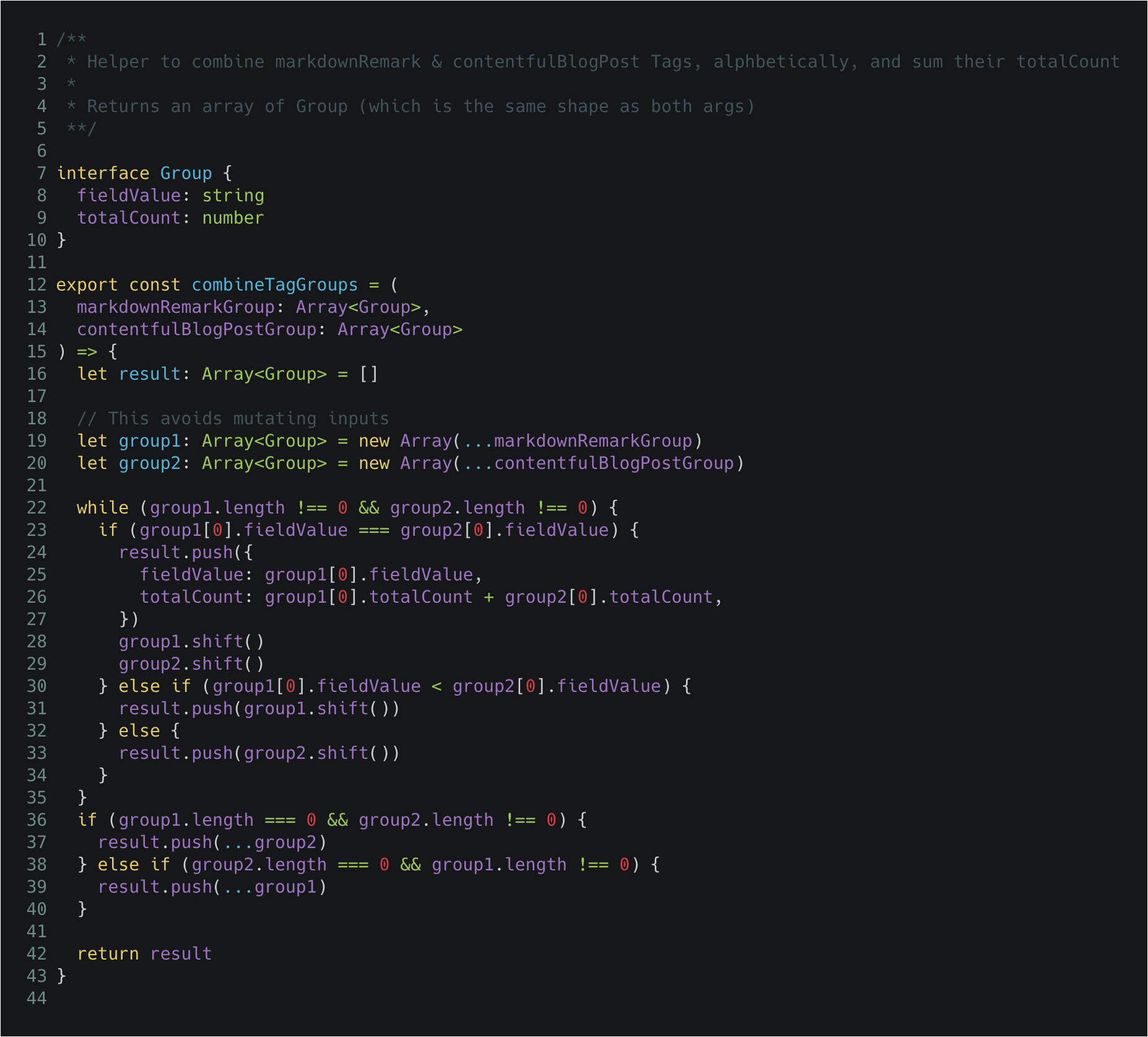Click the 'return' keyword on line 42
The width and height of the screenshot is (1148, 1037).
point(108,954)
